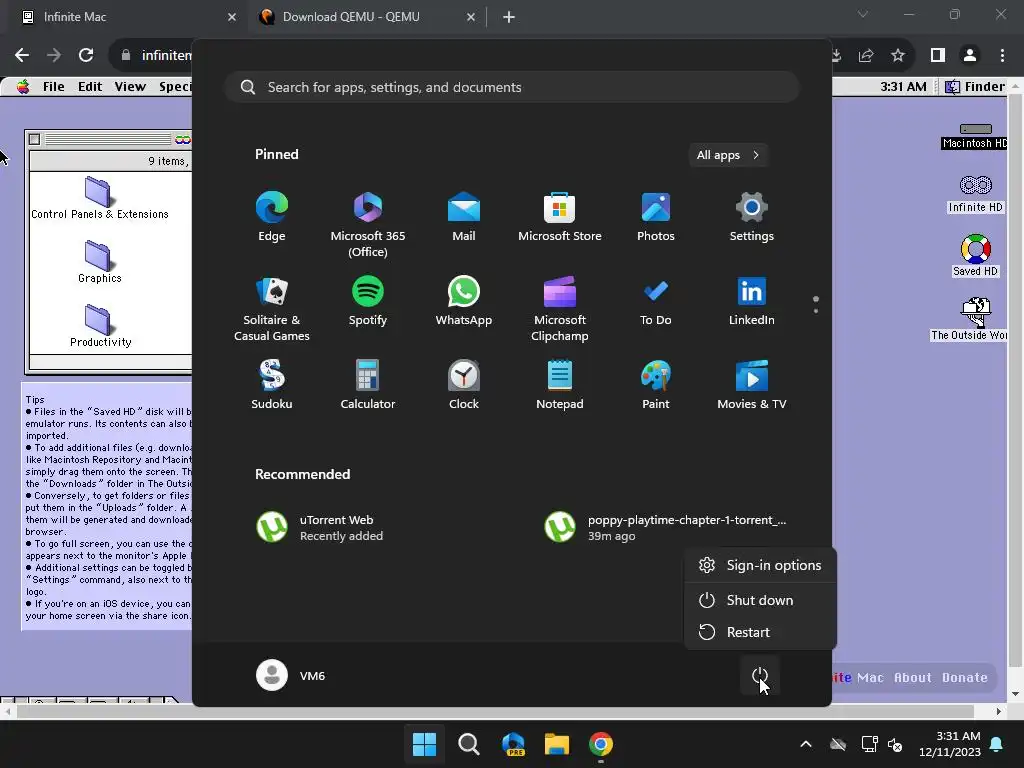The height and width of the screenshot is (768, 1024).
Task: Open the Apple menu
Action: pyautogui.click(x=23, y=87)
